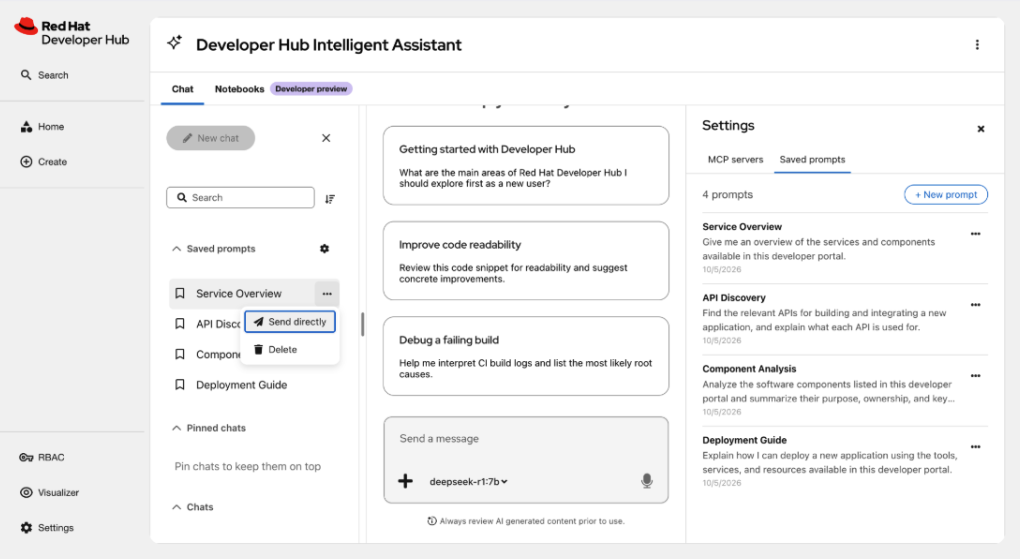Click the New chat button

[x=211, y=138]
